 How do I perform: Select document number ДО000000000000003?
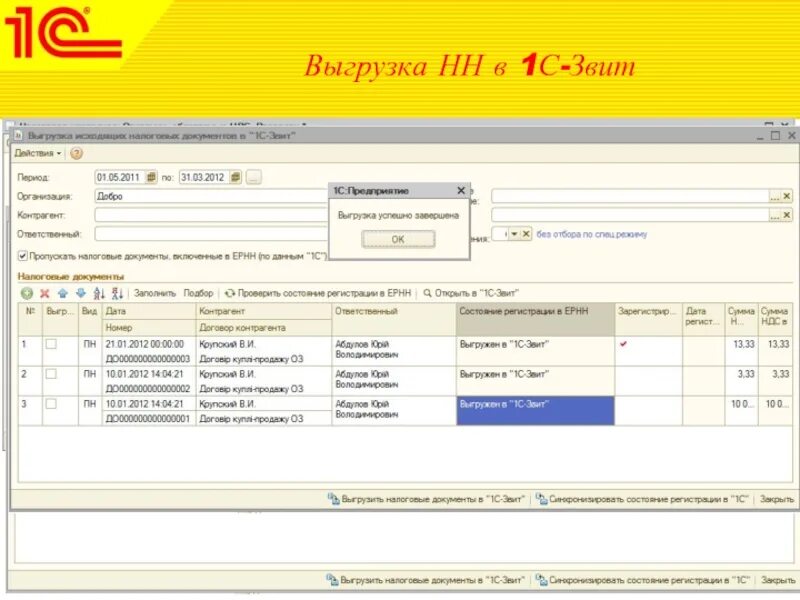pyautogui.click(x=149, y=359)
